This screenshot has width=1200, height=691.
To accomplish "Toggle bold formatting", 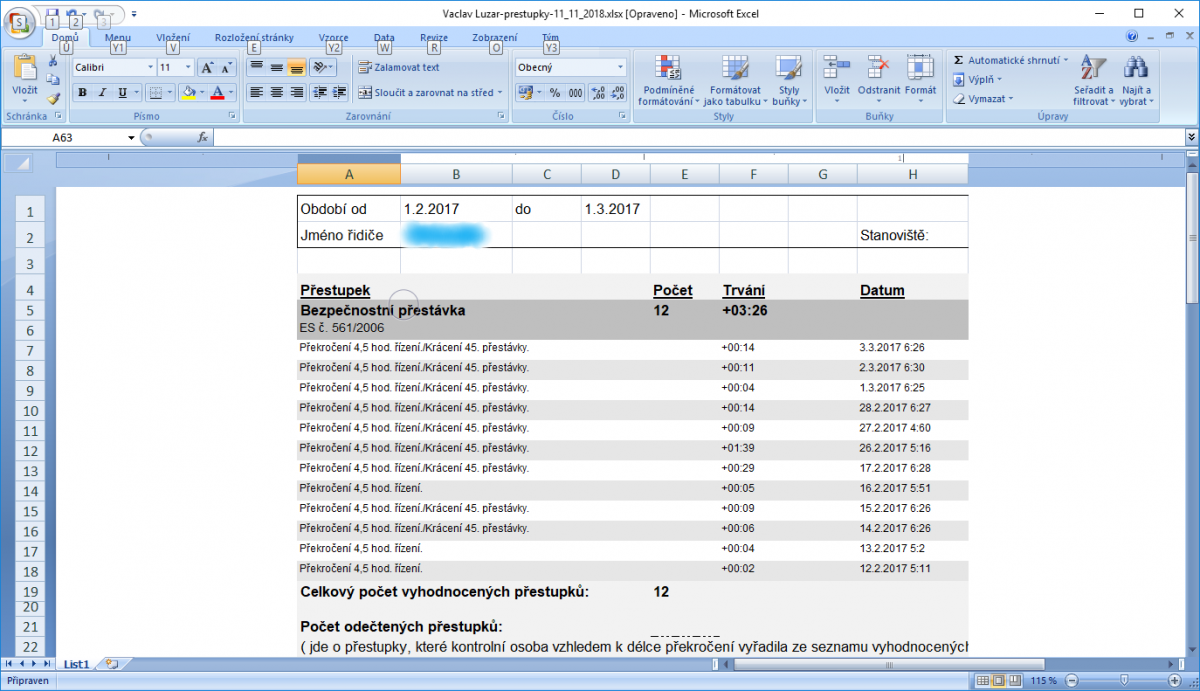I will pyautogui.click(x=83, y=92).
